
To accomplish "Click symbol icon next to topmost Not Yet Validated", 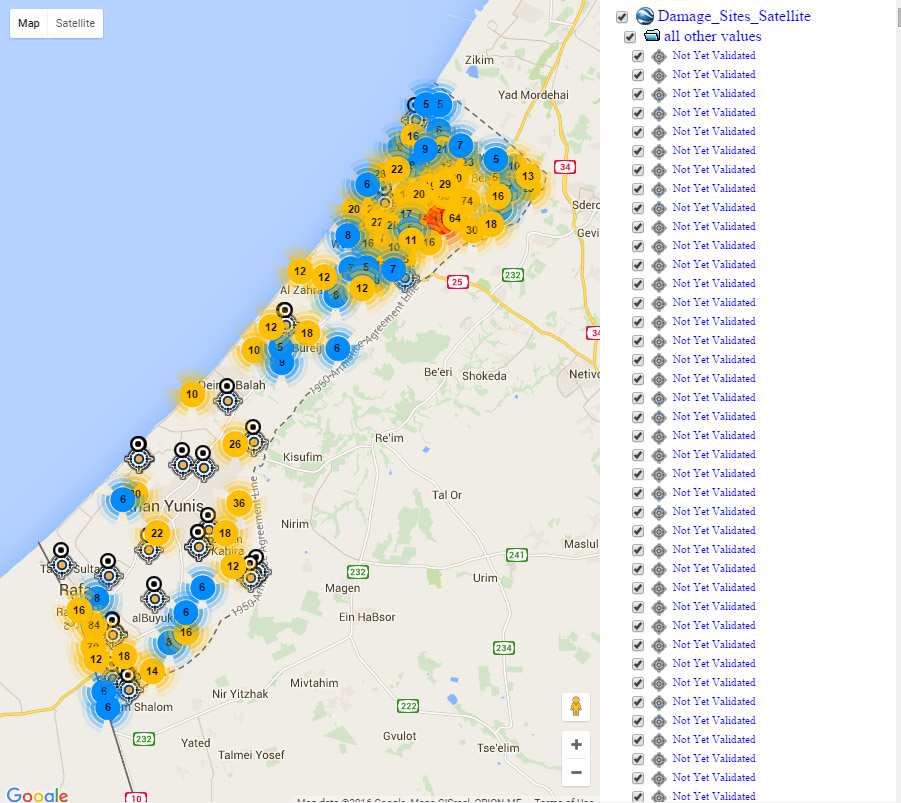I will pyautogui.click(x=658, y=56).
